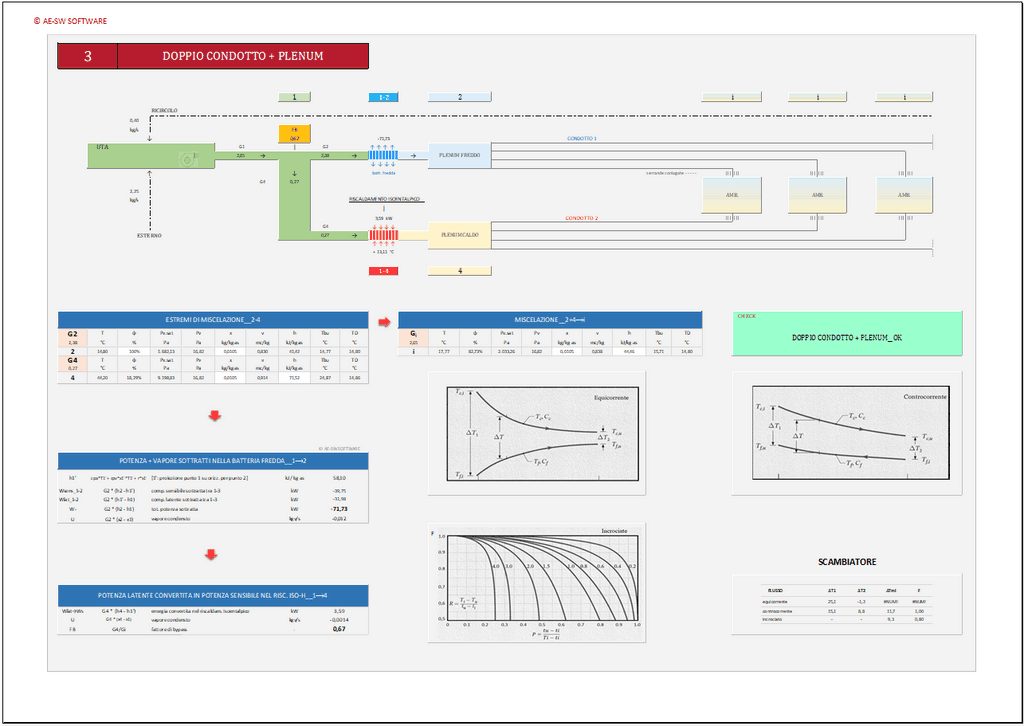Image resolution: width=1024 pixels, height=726 pixels.
Task: Click the PLENUM CALDO box
Action: (x=459, y=235)
